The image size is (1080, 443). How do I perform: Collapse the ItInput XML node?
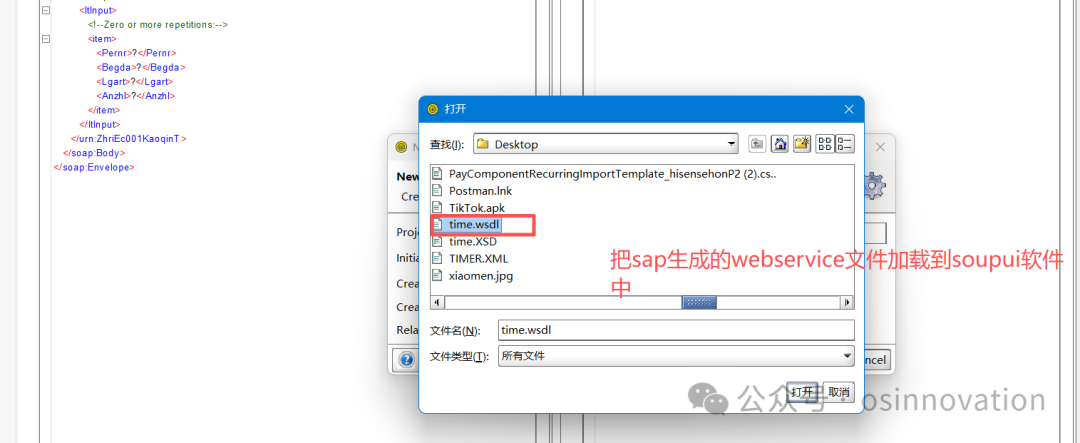[x=45, y=10]
